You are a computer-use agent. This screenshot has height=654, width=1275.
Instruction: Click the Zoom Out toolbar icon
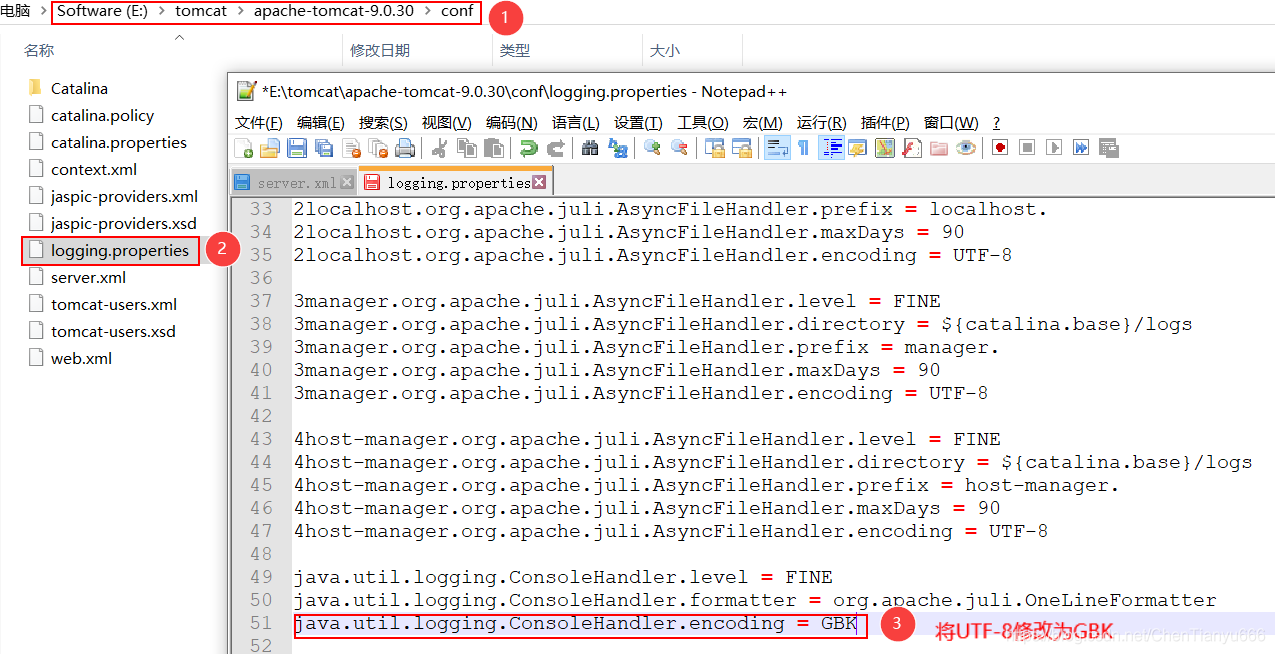pyautogui.click(x=679, y=148)
